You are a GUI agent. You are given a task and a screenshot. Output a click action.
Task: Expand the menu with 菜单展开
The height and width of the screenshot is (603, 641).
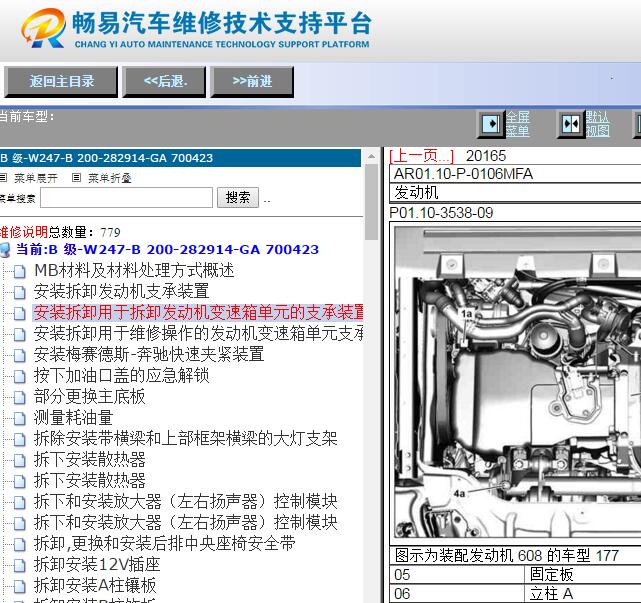click(36, 178)
